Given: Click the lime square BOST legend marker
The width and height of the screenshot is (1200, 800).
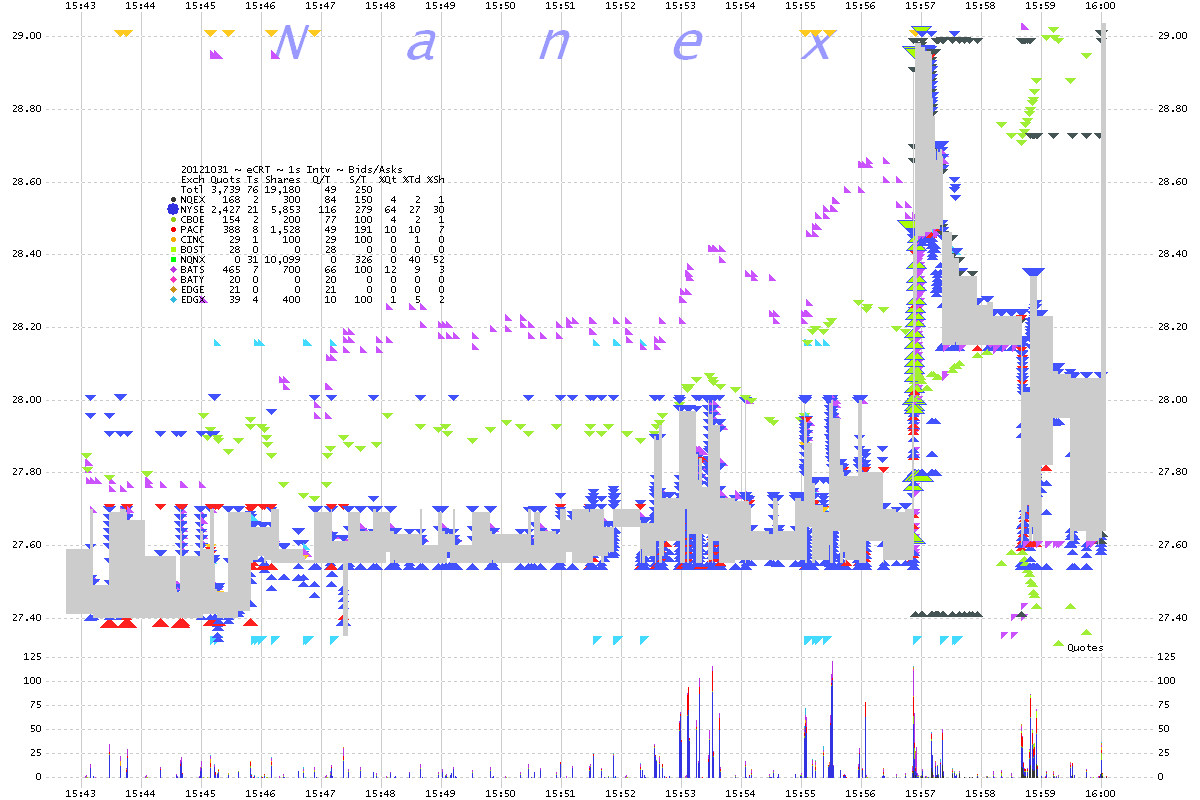Looking at the screenshot, I should coord(174,249).
